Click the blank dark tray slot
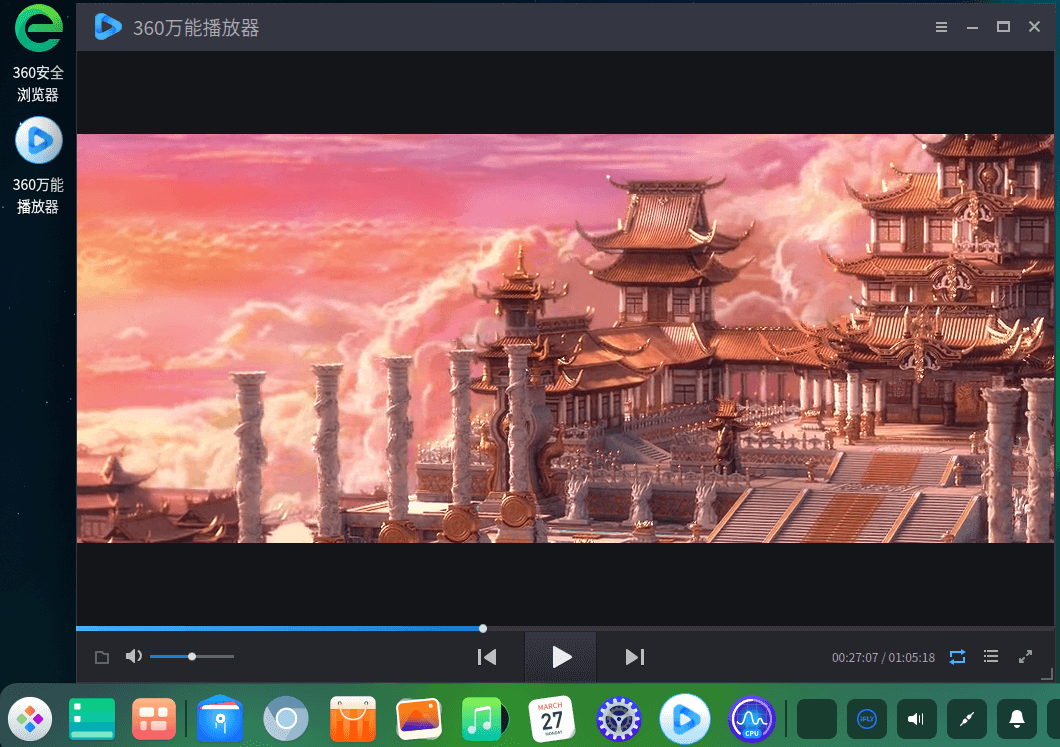Viewport: 1060px width, 747px height. [817, 719]
